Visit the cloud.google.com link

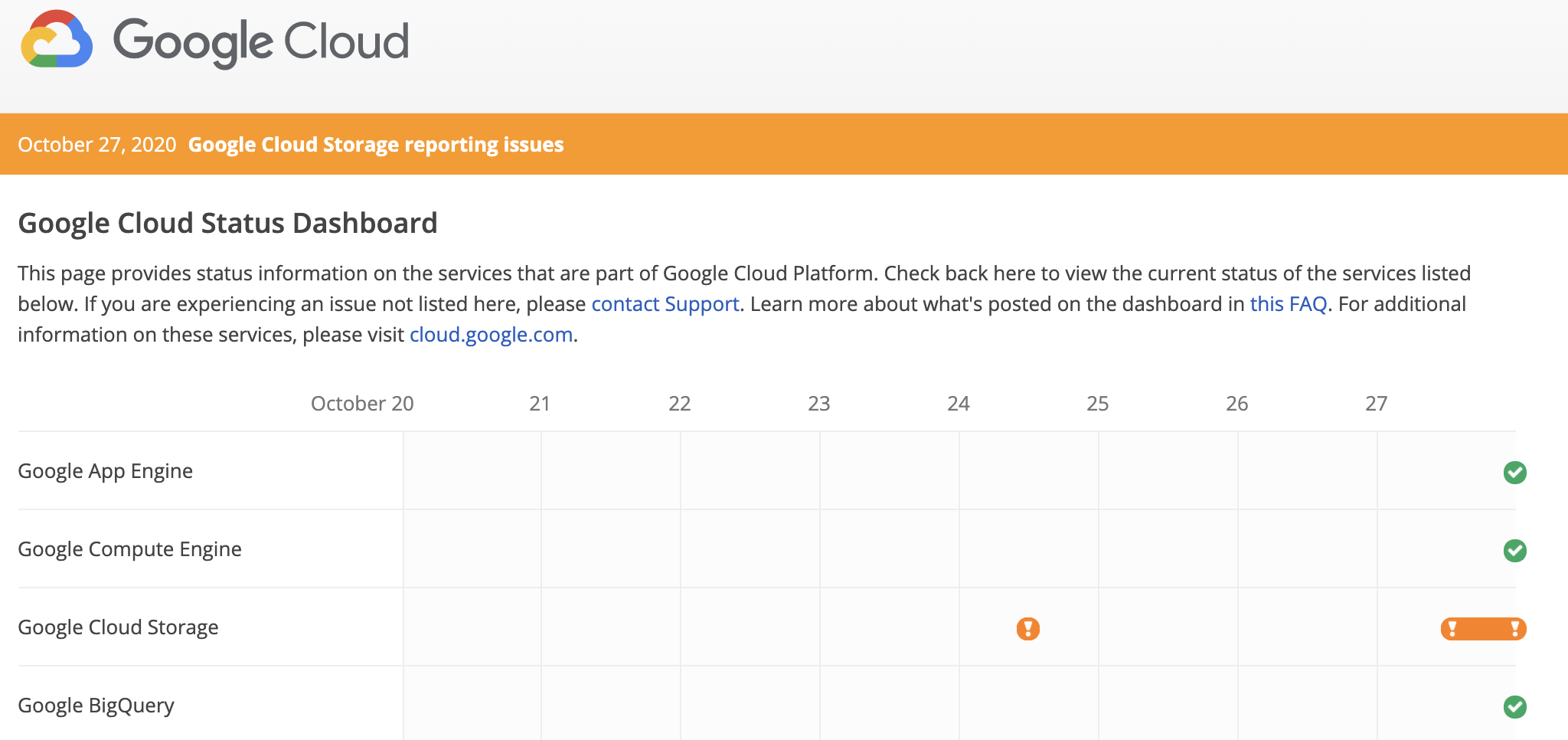(x=491, y=335)
